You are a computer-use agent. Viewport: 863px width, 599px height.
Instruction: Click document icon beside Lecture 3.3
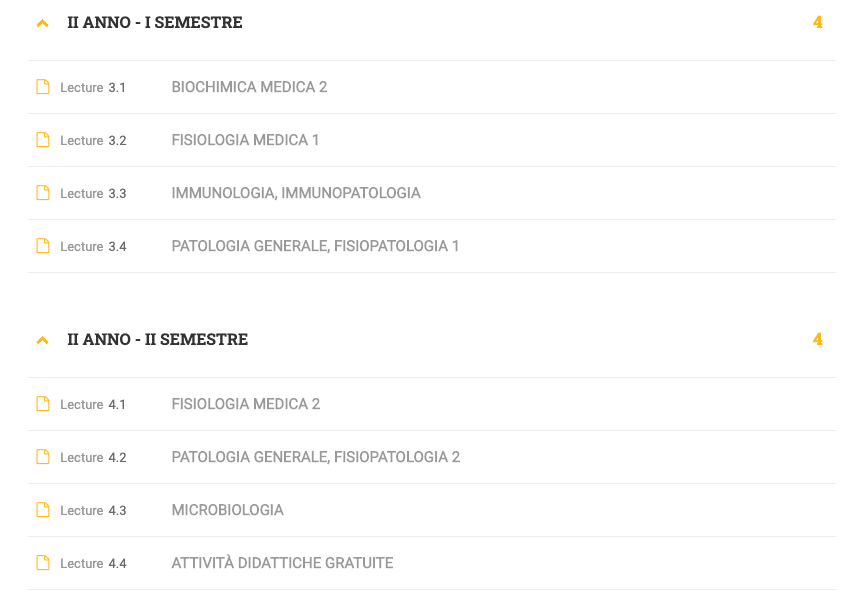click(x=43, y=193)
